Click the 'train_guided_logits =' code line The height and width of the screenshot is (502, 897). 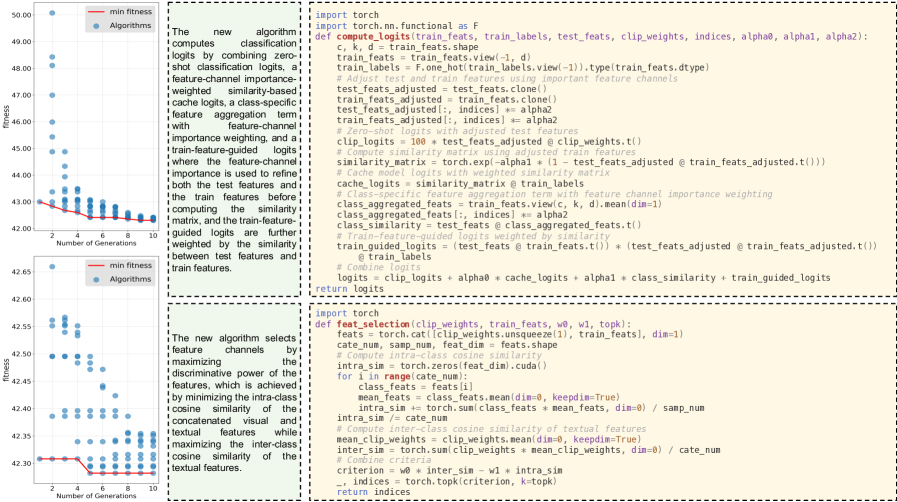pyautogui.click(x=606, y=246)
